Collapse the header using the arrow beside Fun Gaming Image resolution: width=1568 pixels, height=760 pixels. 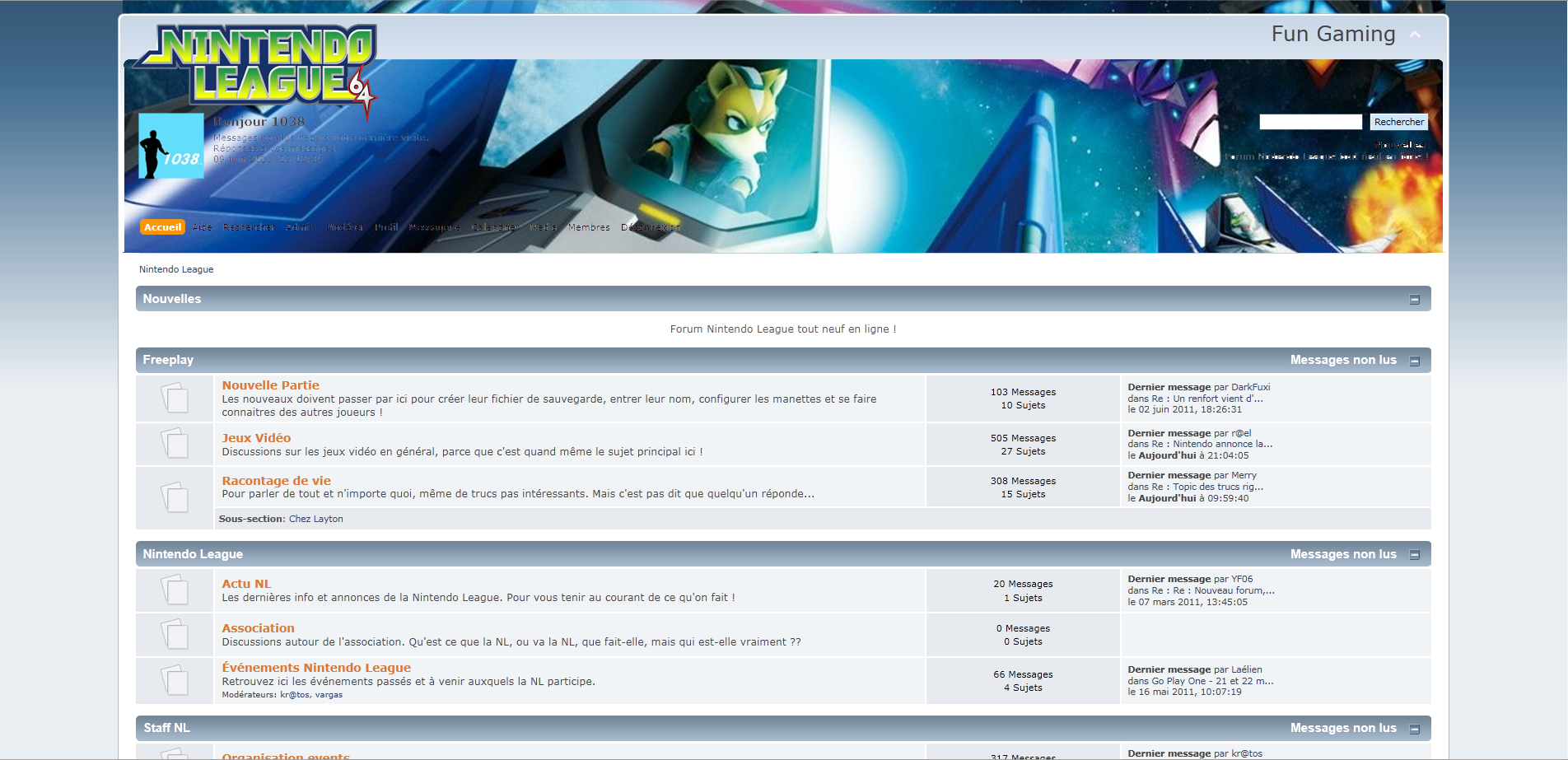(x=1415, y=35)
